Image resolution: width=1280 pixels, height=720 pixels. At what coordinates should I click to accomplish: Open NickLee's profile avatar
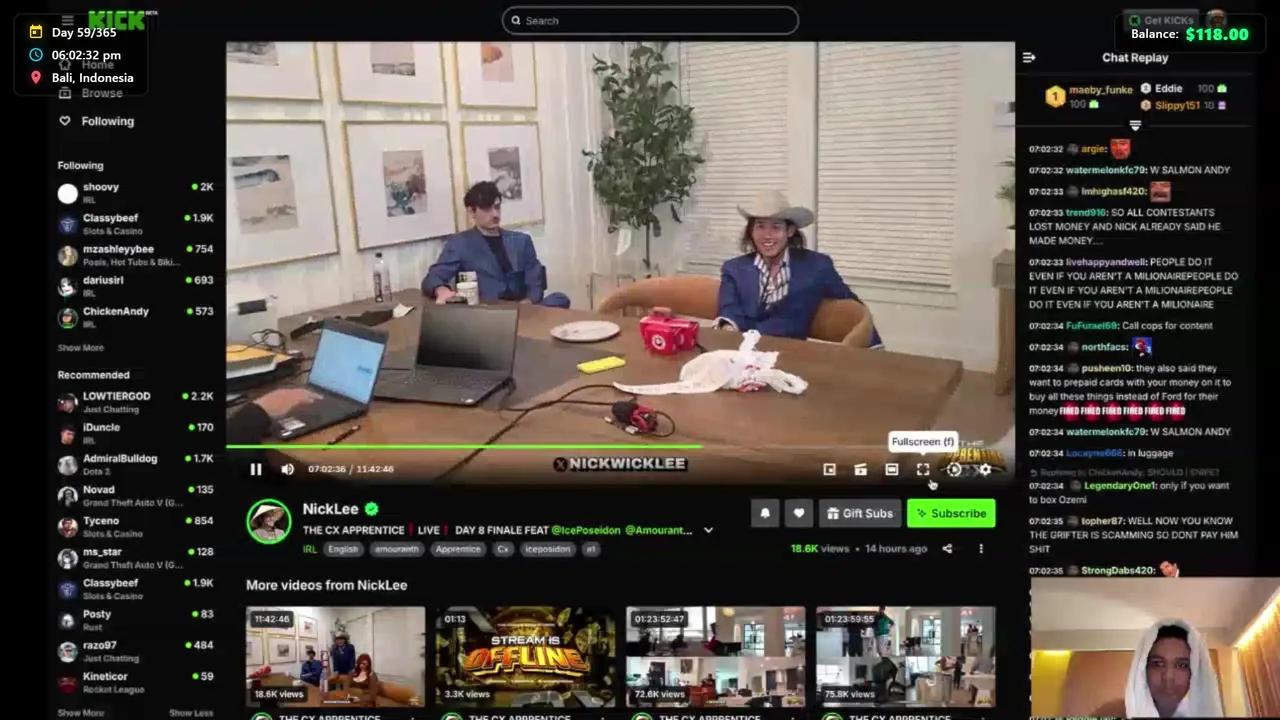point(269,521)
